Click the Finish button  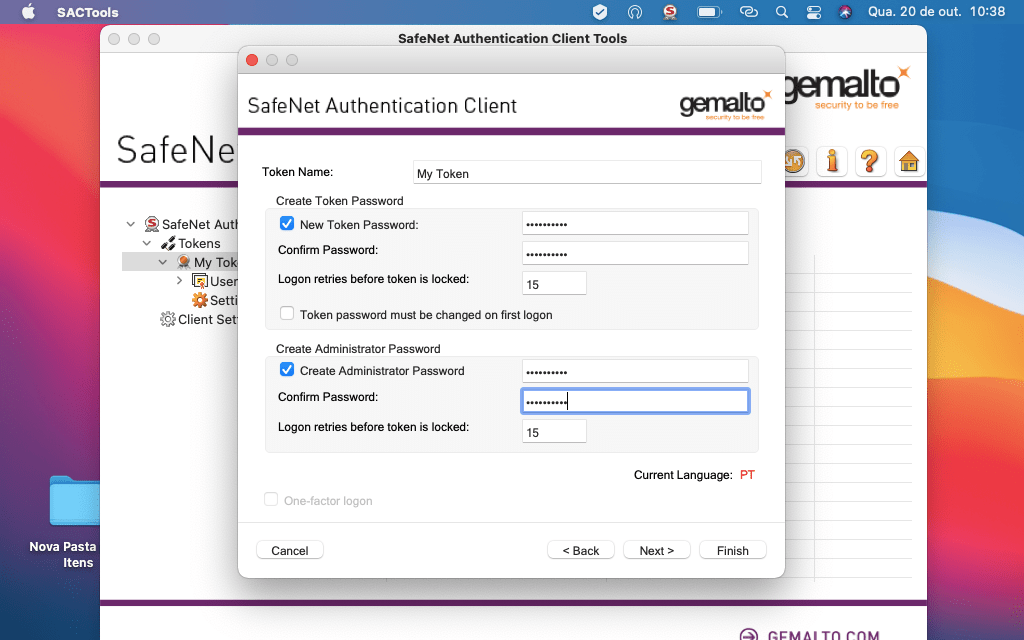pos(733,551)
